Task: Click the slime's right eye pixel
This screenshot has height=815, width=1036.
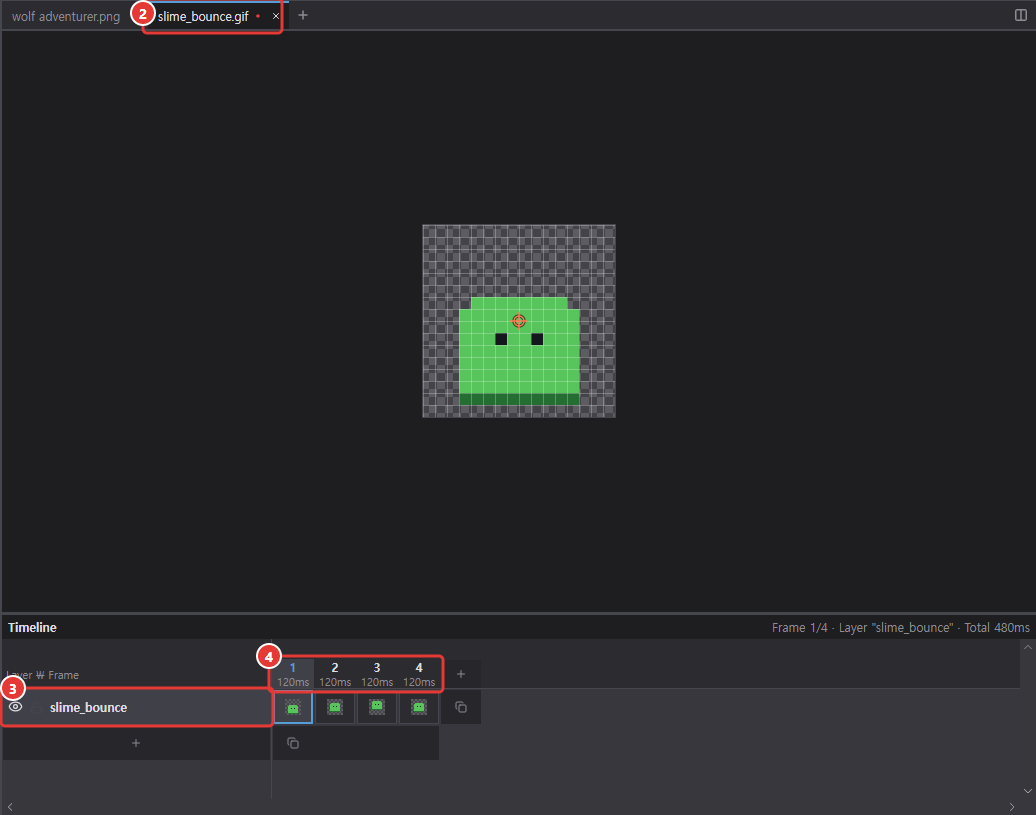Action: pyautogui.click(x=537, y=339)
